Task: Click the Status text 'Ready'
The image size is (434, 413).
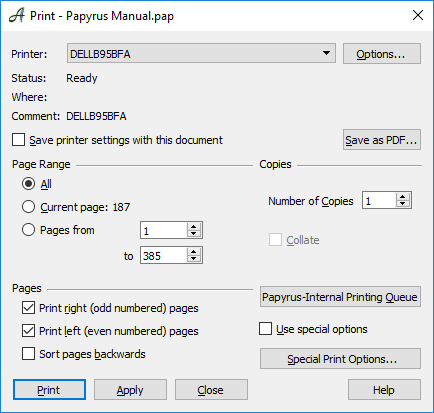Action: tap(82, 78)
